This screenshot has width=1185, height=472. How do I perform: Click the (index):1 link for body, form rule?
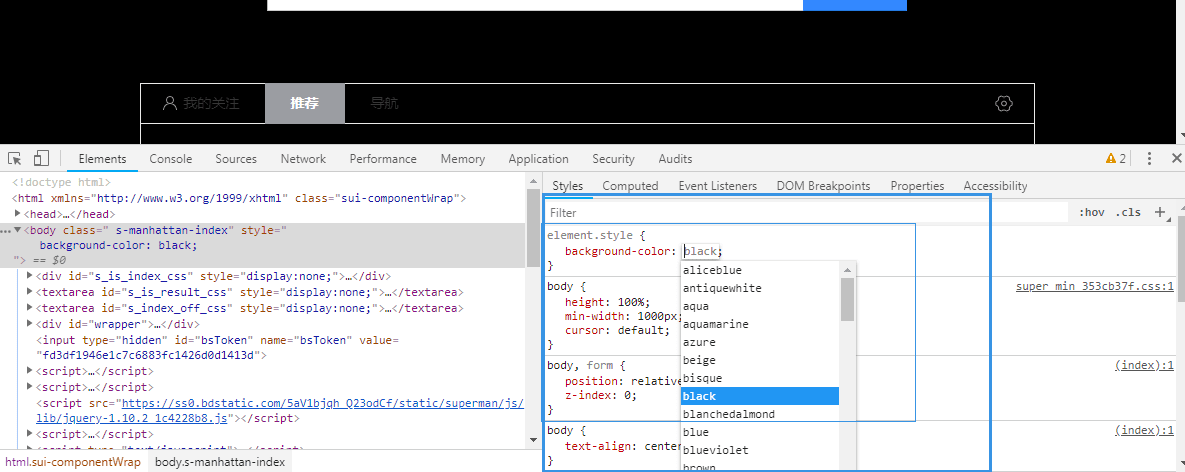click(1145, 366)
